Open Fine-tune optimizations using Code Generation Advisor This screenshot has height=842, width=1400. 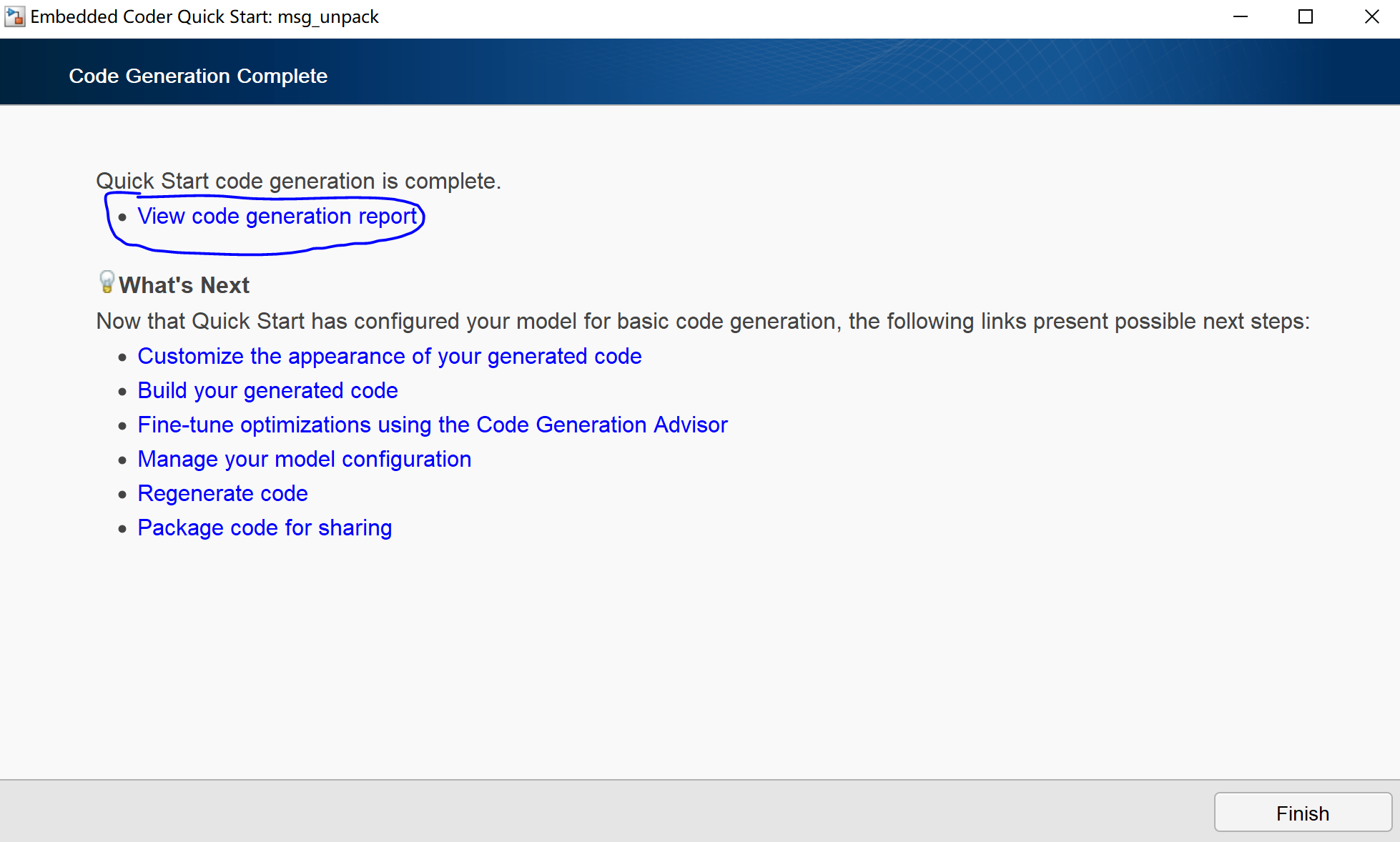coord(432,425)
